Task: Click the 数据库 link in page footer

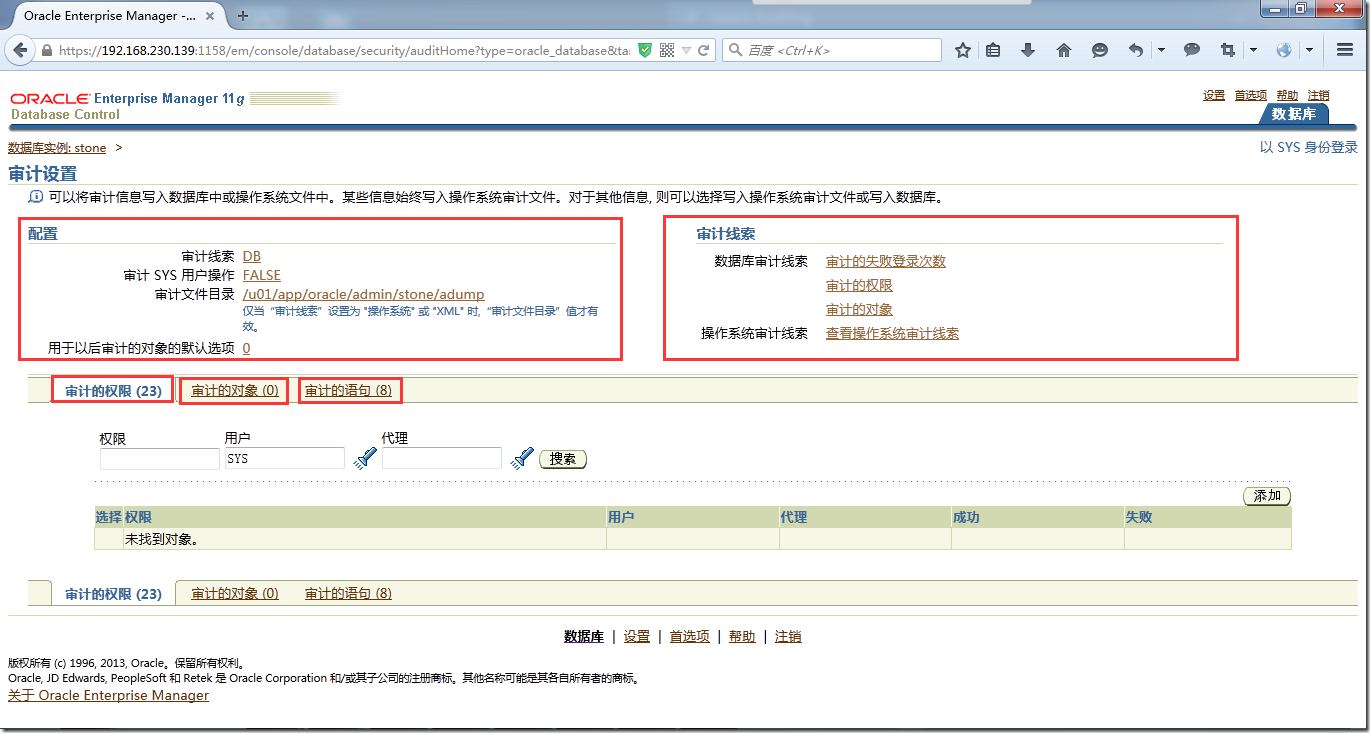Action: coord(584,636)
